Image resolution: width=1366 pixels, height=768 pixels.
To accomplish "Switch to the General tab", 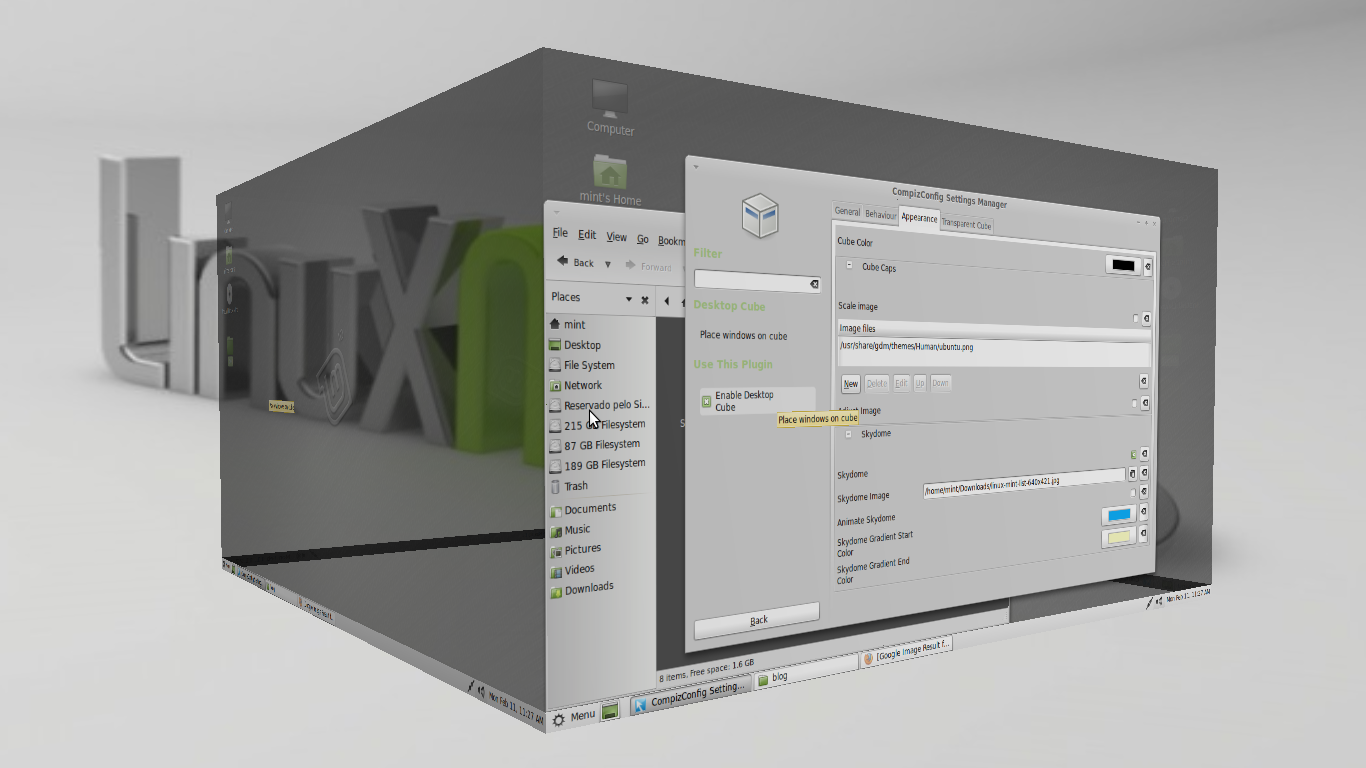I will (x=847, y=212).
